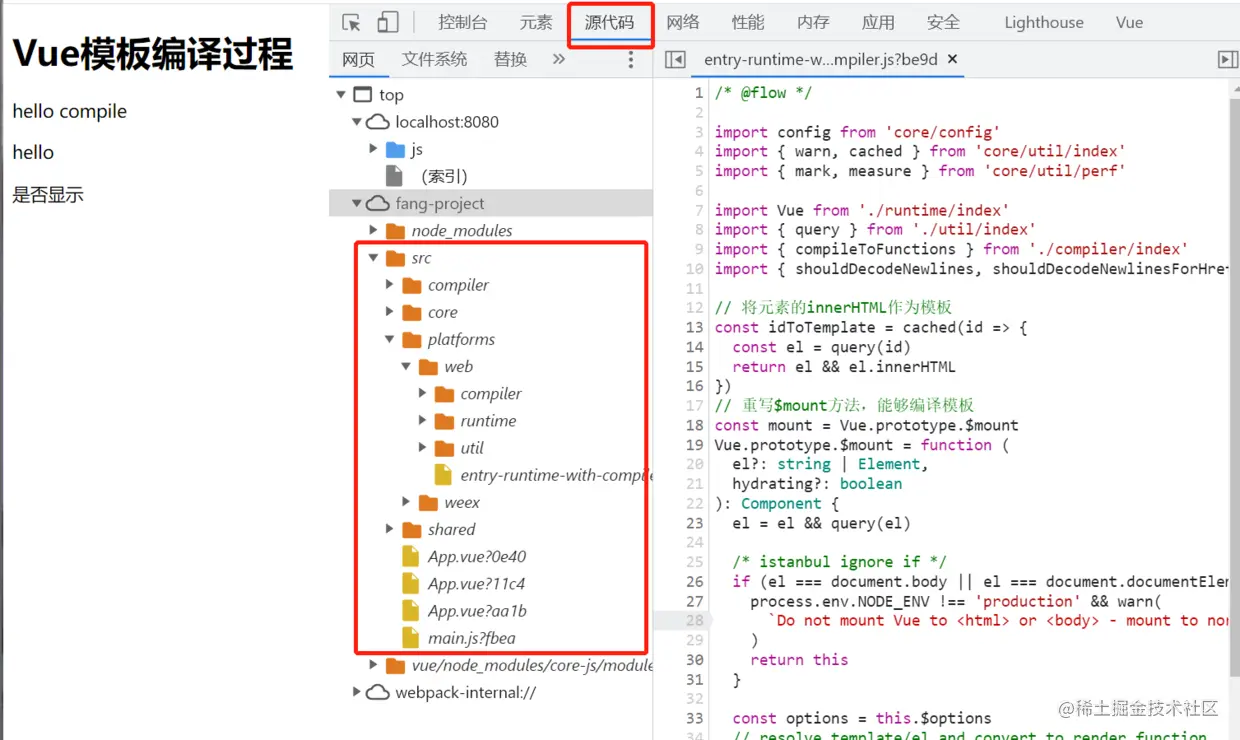
Task: Open the more options kebab menu
Action: (630, 60)
